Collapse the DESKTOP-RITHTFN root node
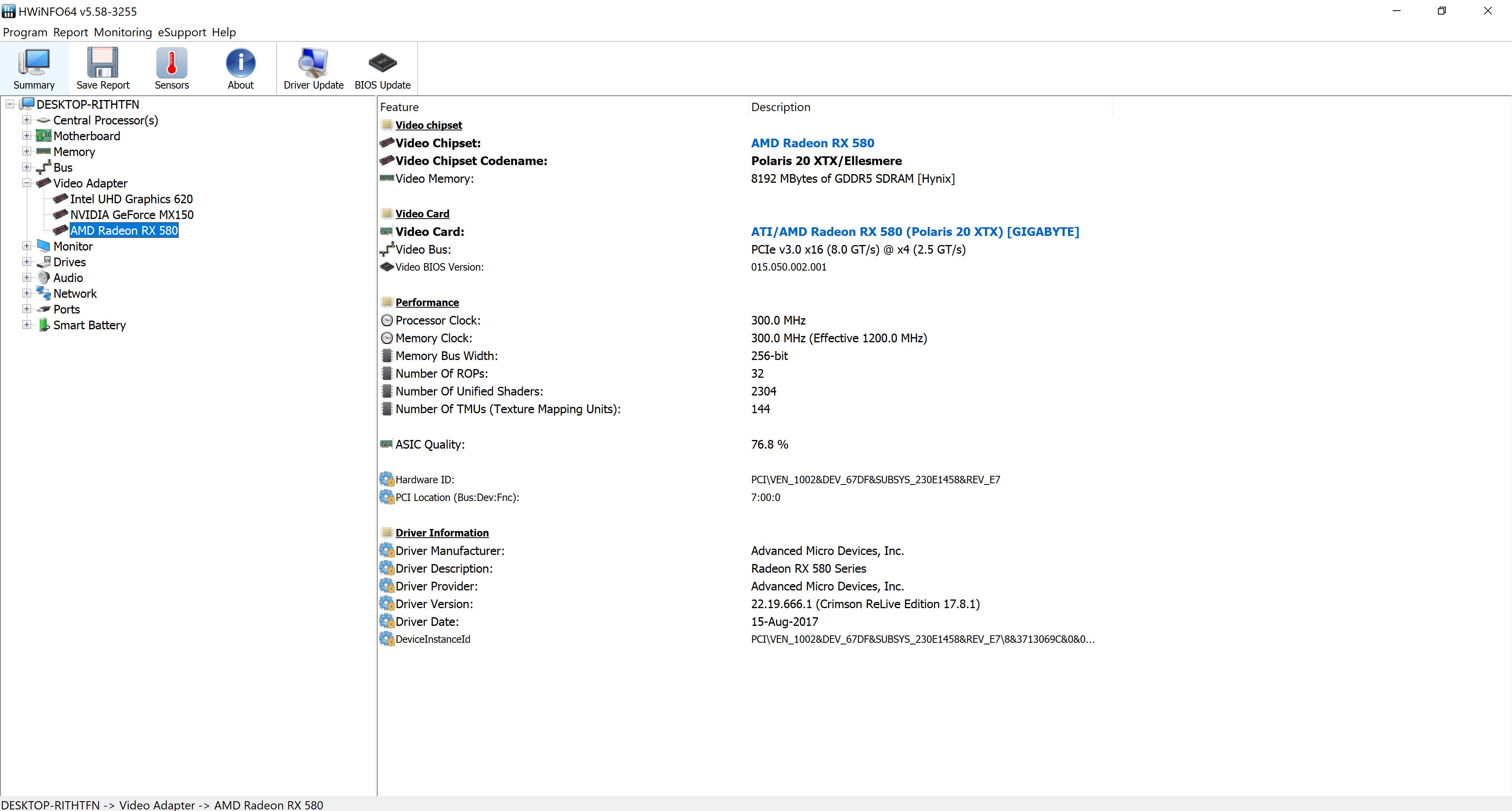Screen dimensions: 1512x811 10,104
